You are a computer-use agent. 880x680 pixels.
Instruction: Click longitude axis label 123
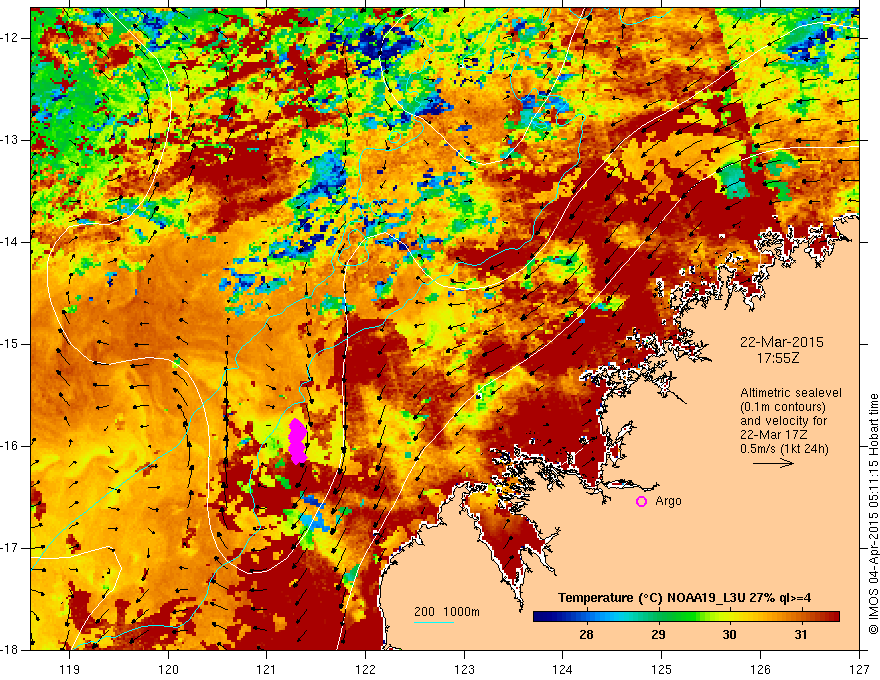pyautogui.click(x=464, y=669)
